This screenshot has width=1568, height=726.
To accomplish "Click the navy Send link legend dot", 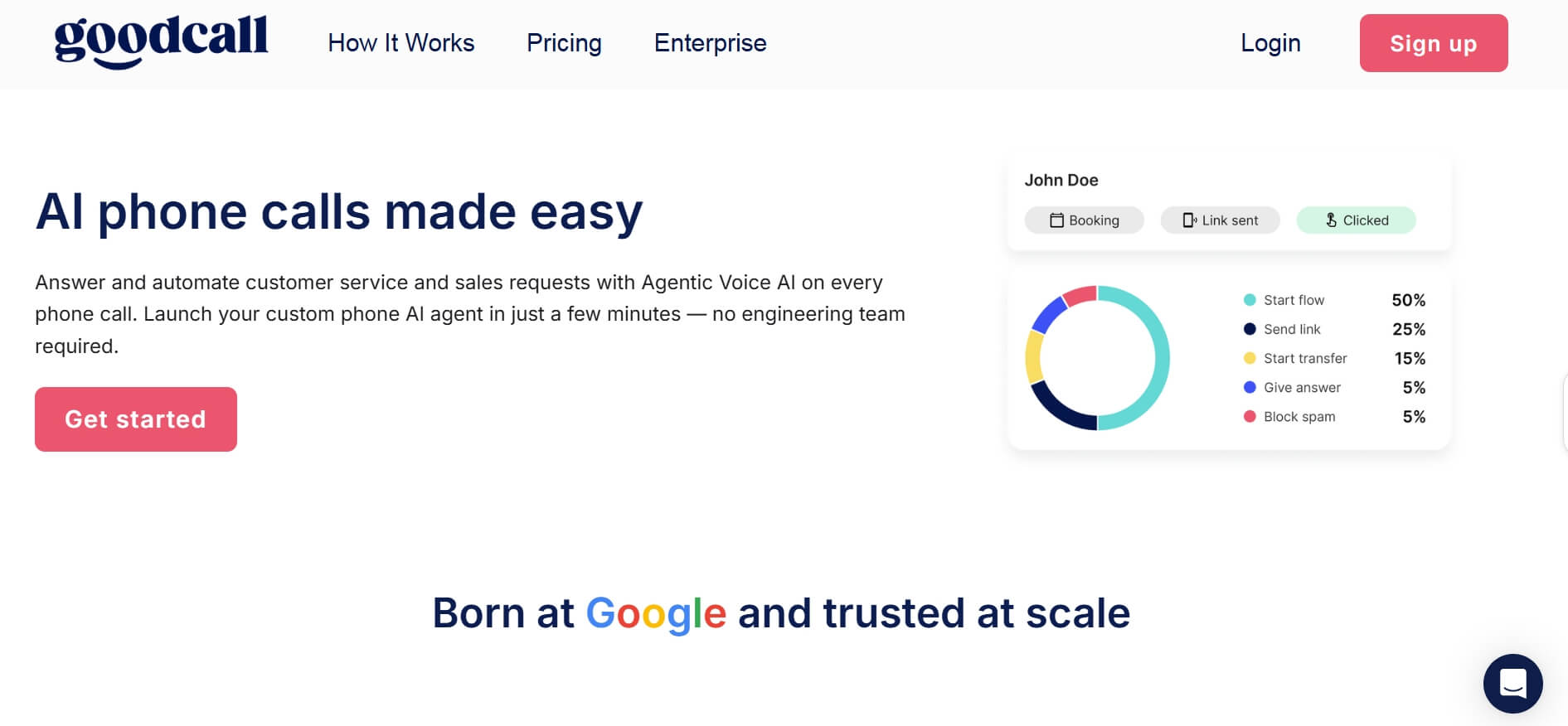I will (x=1250, y=329).
